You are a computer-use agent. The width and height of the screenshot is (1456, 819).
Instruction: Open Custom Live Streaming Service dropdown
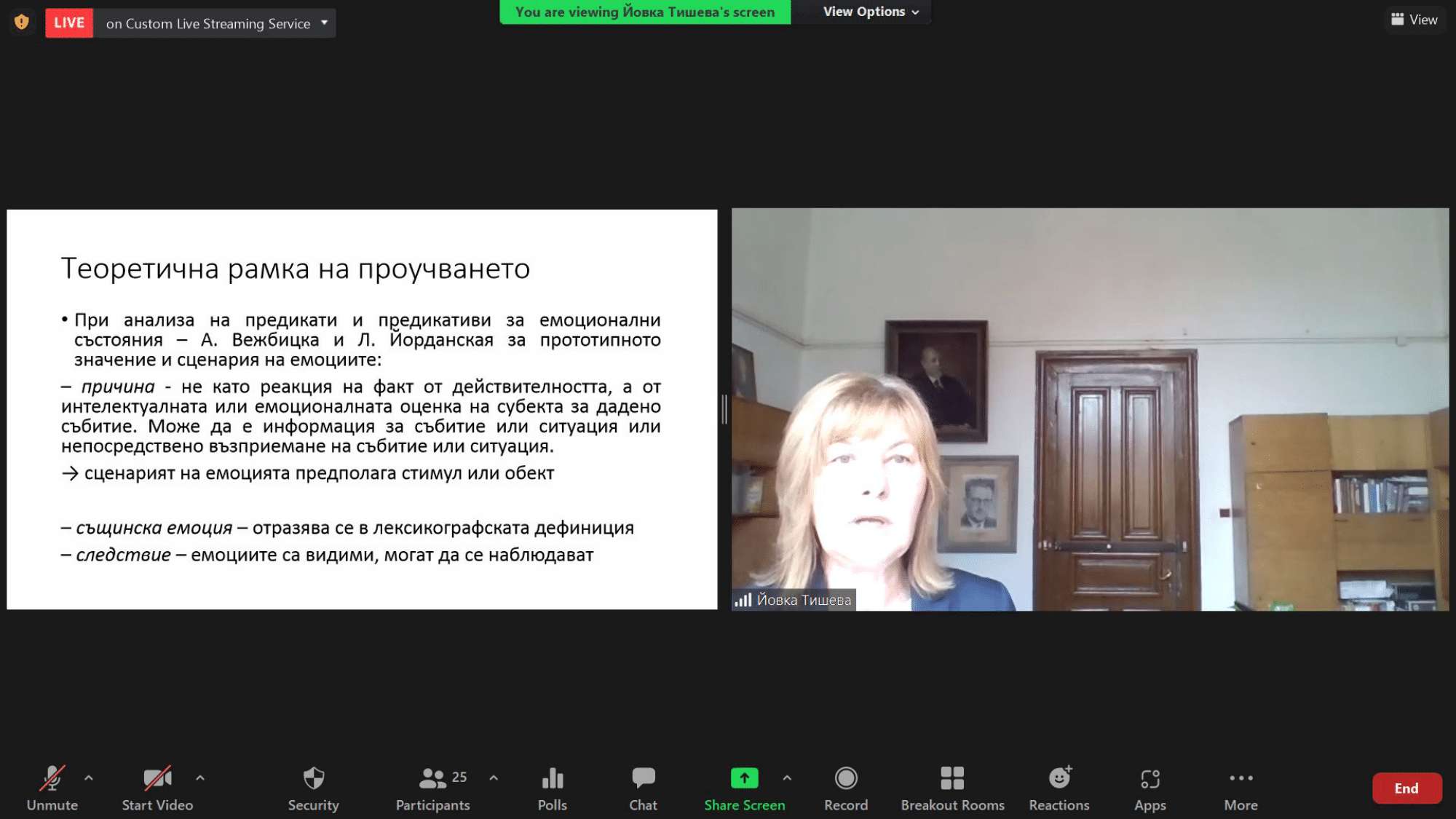(x=324, y=23)
